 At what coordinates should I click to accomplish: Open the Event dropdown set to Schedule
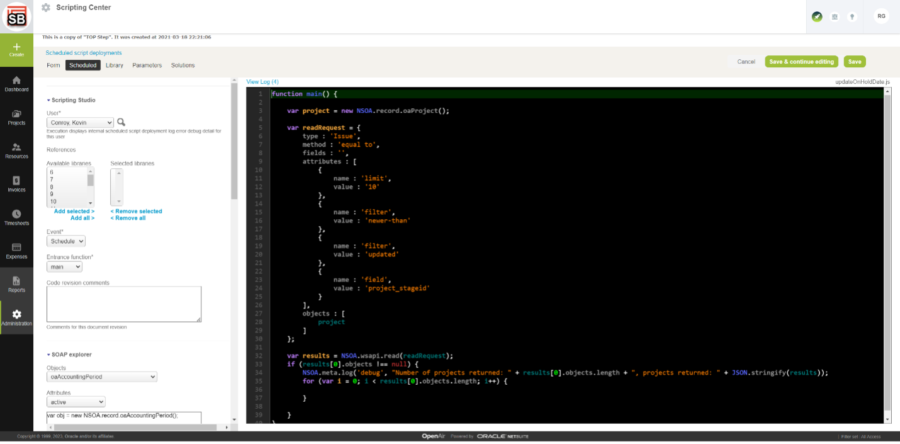click(x=66, y=242)
